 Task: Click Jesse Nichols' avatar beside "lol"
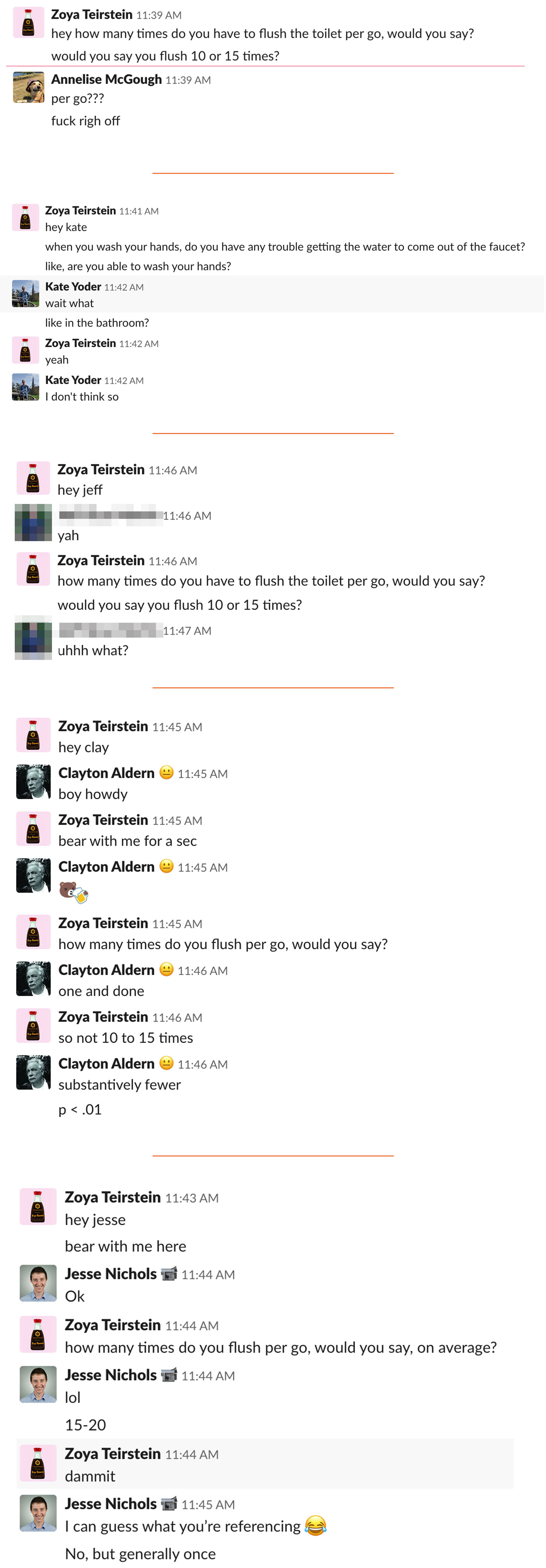tap(38, 1384)
